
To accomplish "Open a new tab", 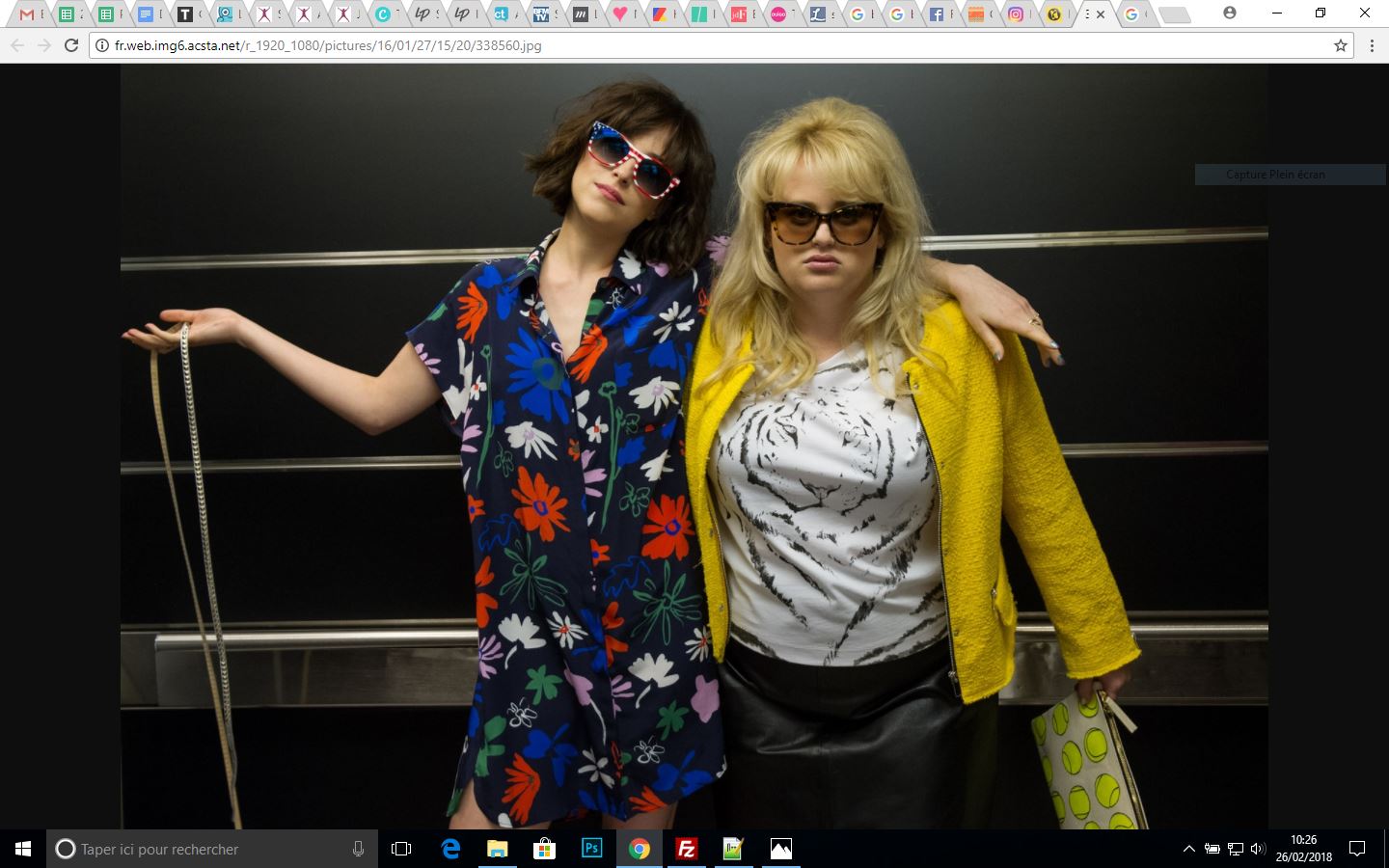I will click(1173, 14).
